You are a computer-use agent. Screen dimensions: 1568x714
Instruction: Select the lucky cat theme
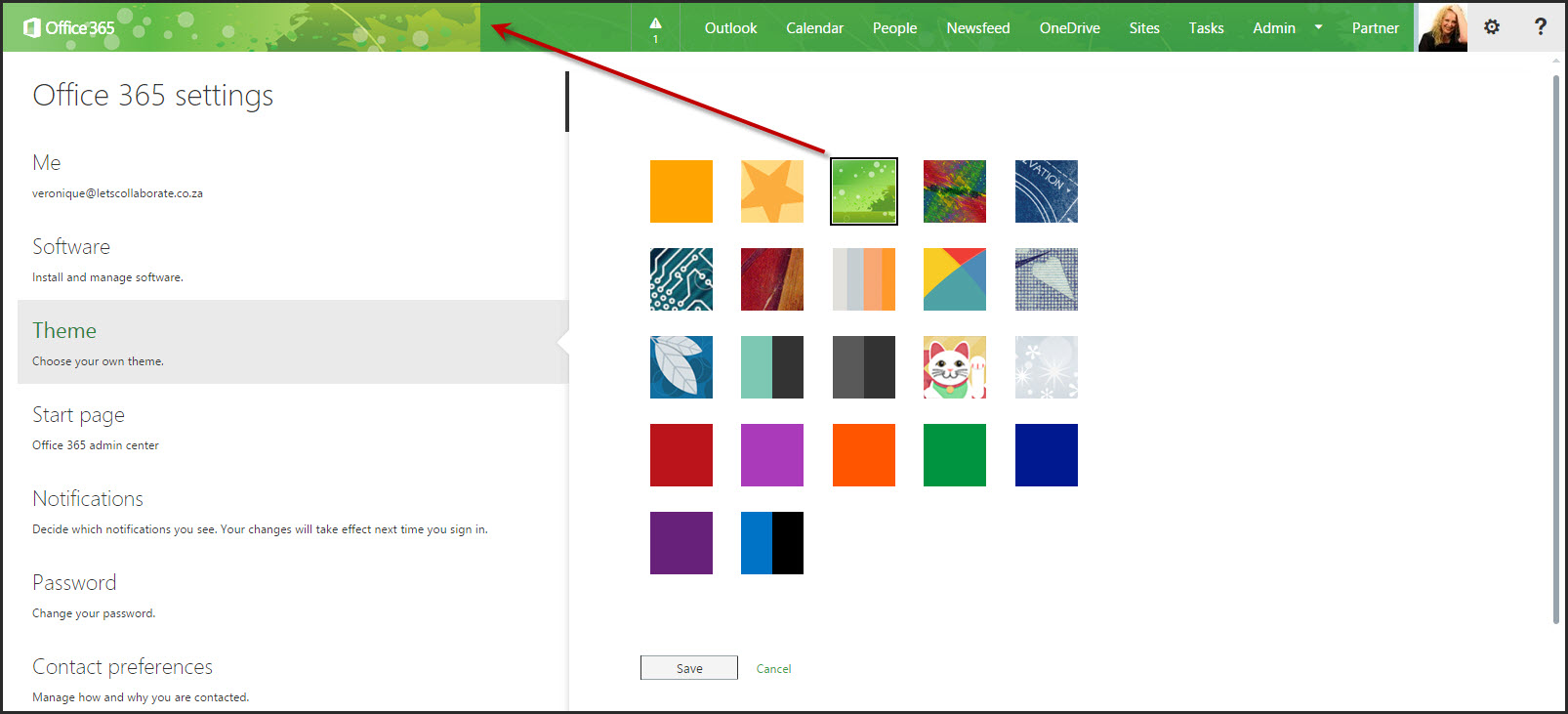954,367
